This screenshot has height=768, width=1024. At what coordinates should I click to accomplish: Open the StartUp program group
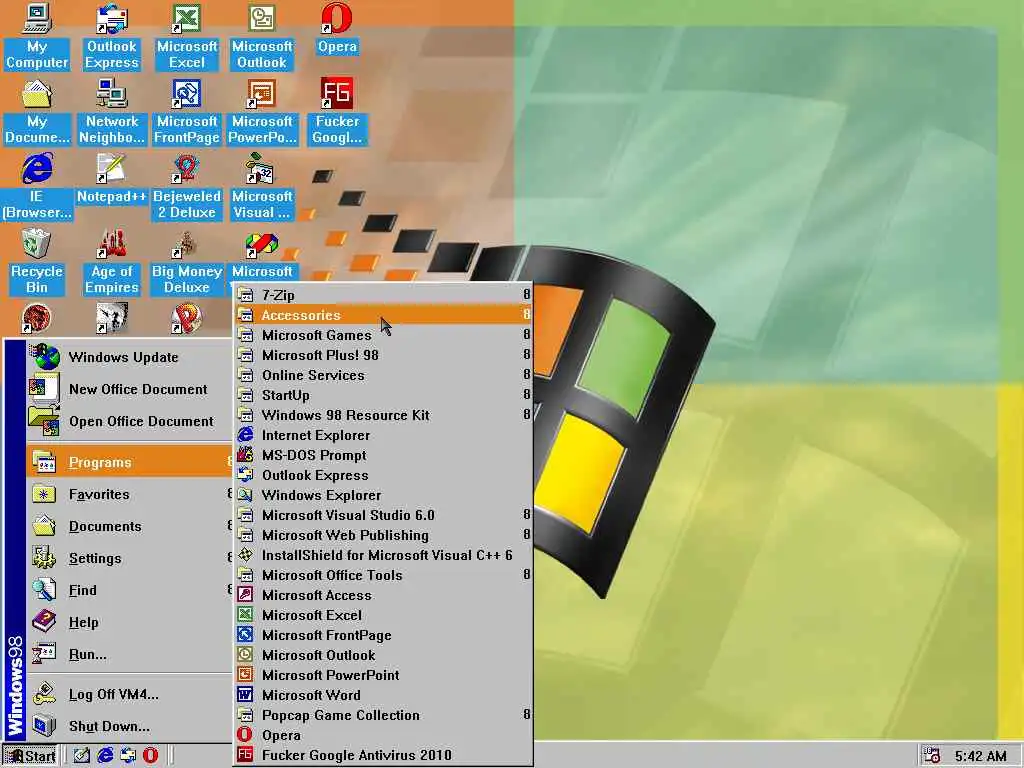[x=383, y=395]
